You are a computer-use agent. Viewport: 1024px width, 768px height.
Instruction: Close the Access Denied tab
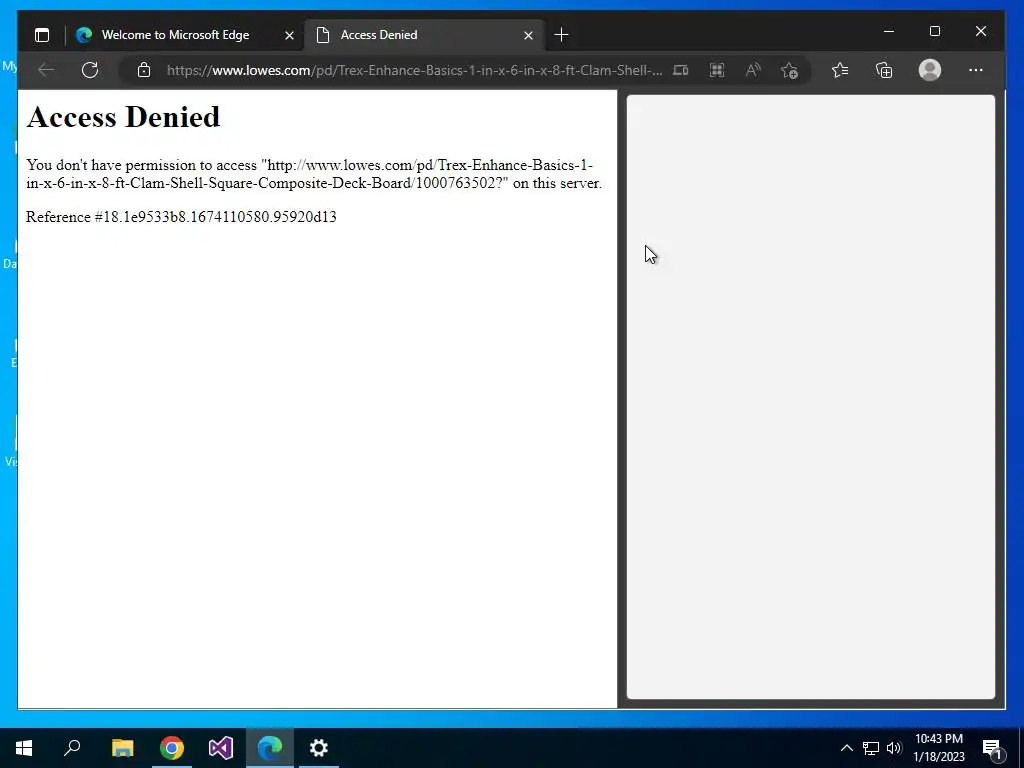528,35
